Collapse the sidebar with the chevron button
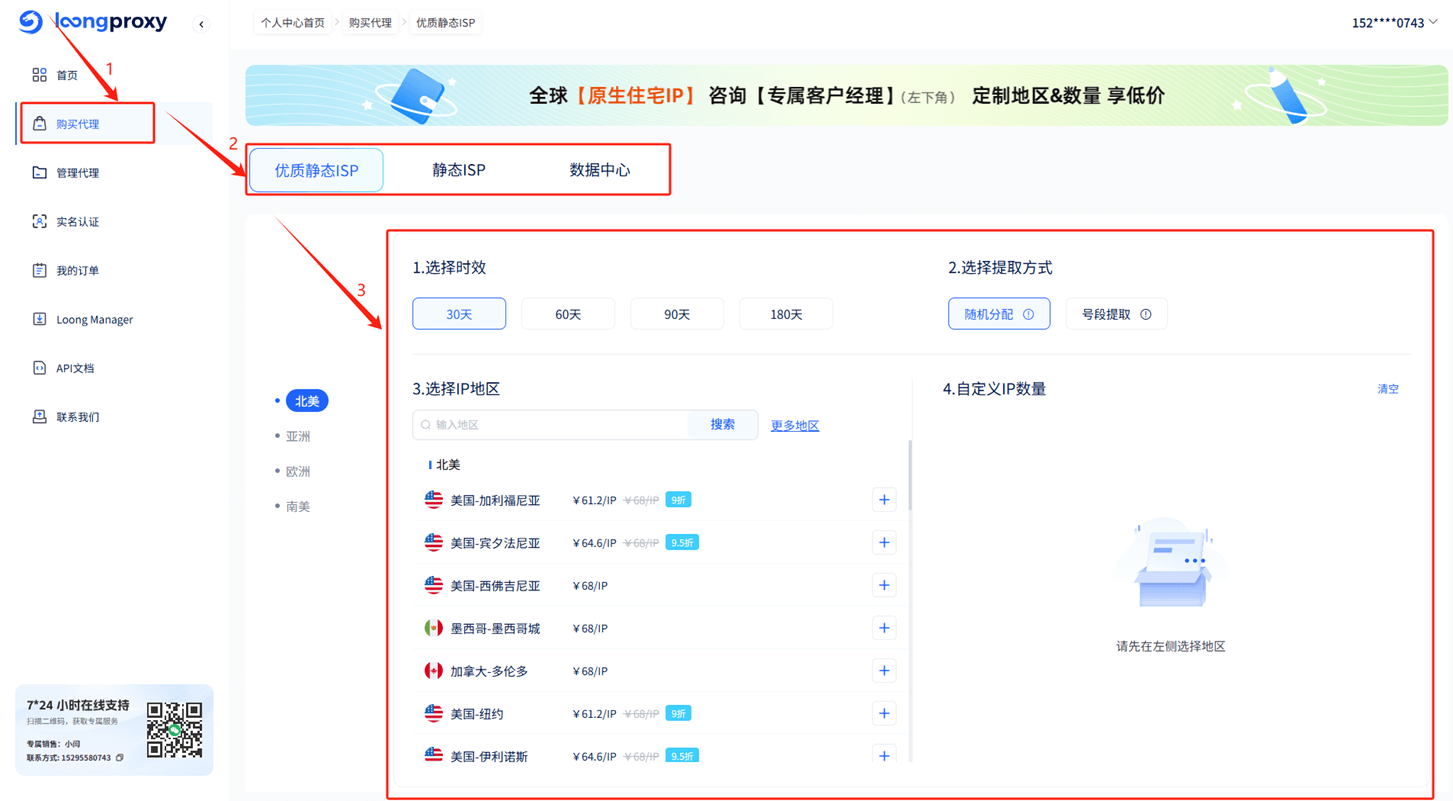1453x801 pixels. (x=201, y=23)
